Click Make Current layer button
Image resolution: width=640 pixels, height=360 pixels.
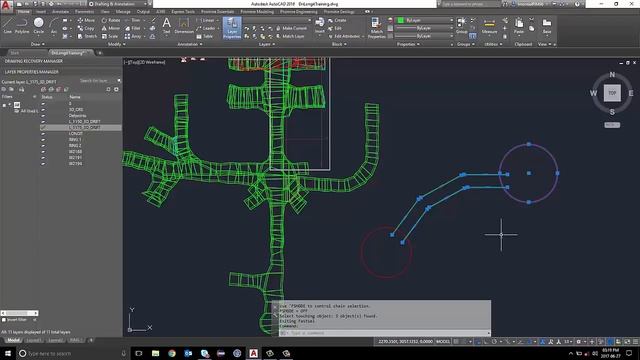[291, 28]
